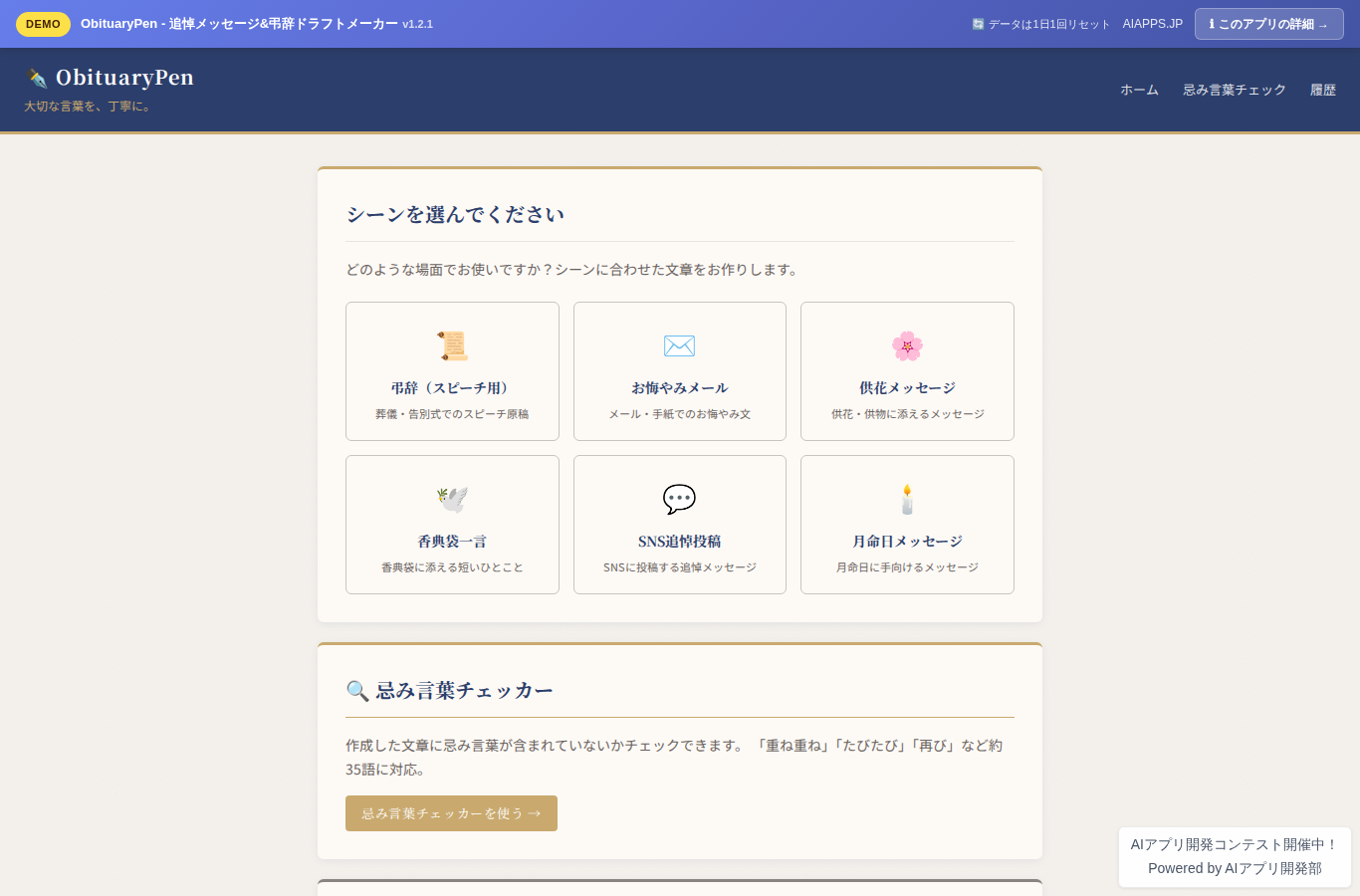Click AIアプリ開発コンテスト開催中！ banner text
Image resolution: width=1360 pixels, height=896 pixels.
click(x=1235, y=844)
